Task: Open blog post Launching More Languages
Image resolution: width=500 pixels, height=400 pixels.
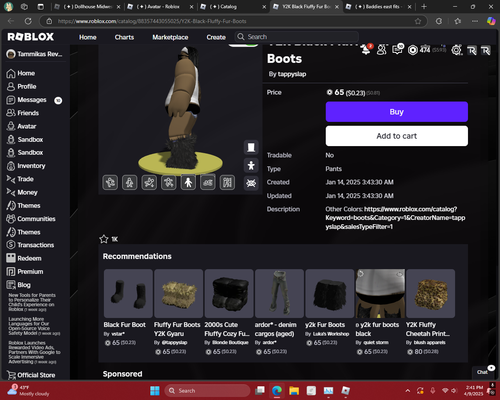Action: click(x=34, y=326)
